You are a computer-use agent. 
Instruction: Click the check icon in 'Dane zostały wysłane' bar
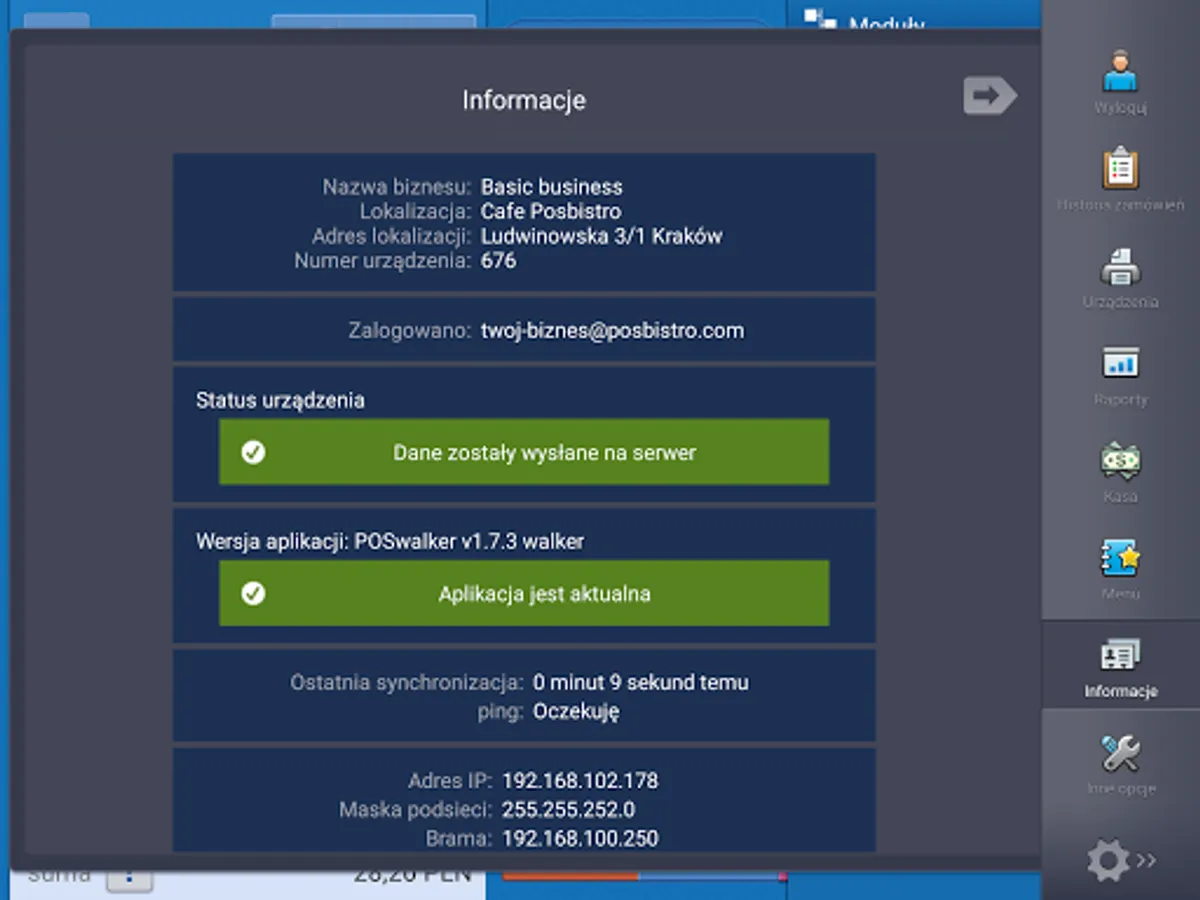coord(253,452)
